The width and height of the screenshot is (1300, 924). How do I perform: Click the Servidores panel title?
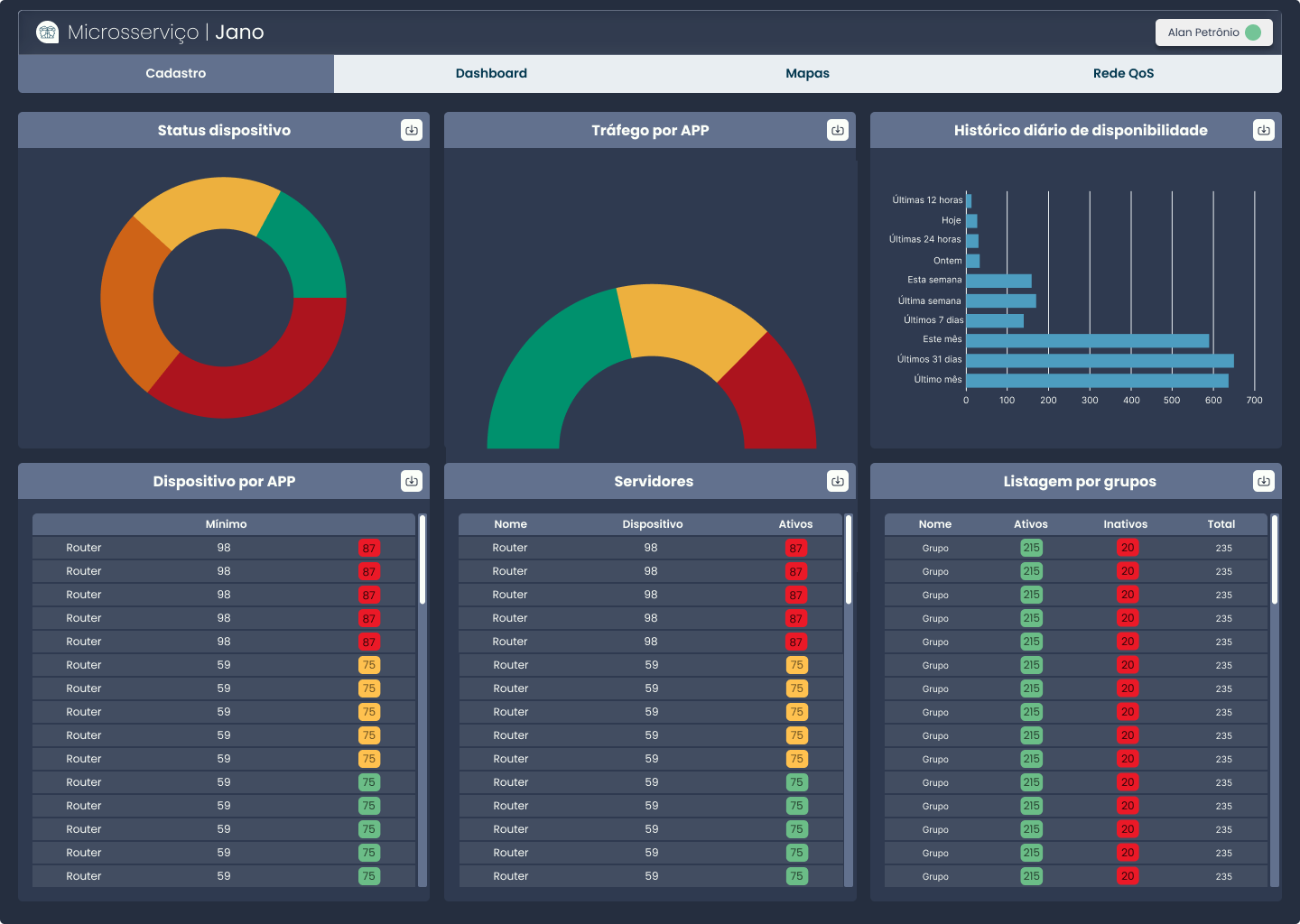(x=654, y=481)
